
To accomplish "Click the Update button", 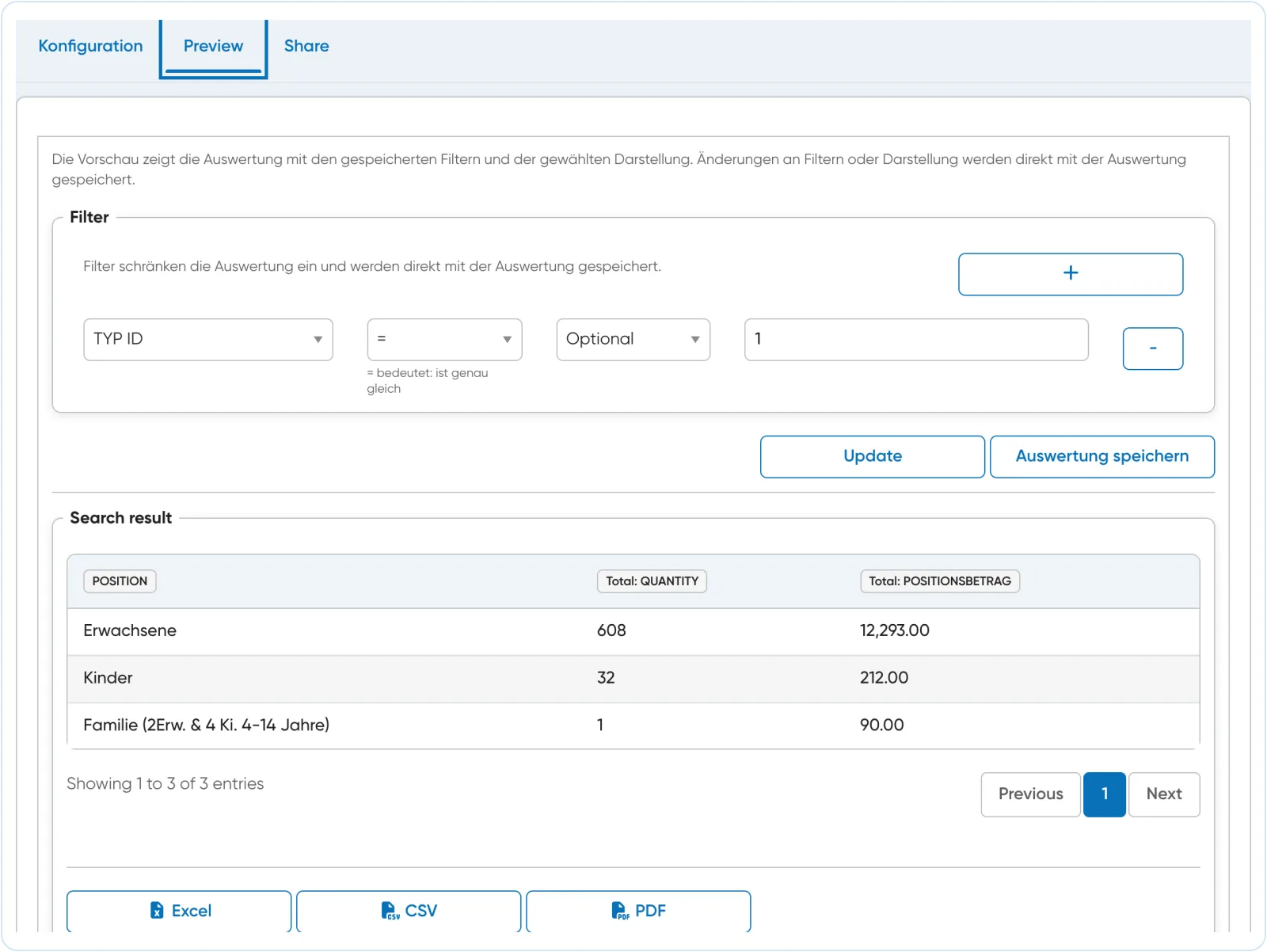I will tap(873, 456).
